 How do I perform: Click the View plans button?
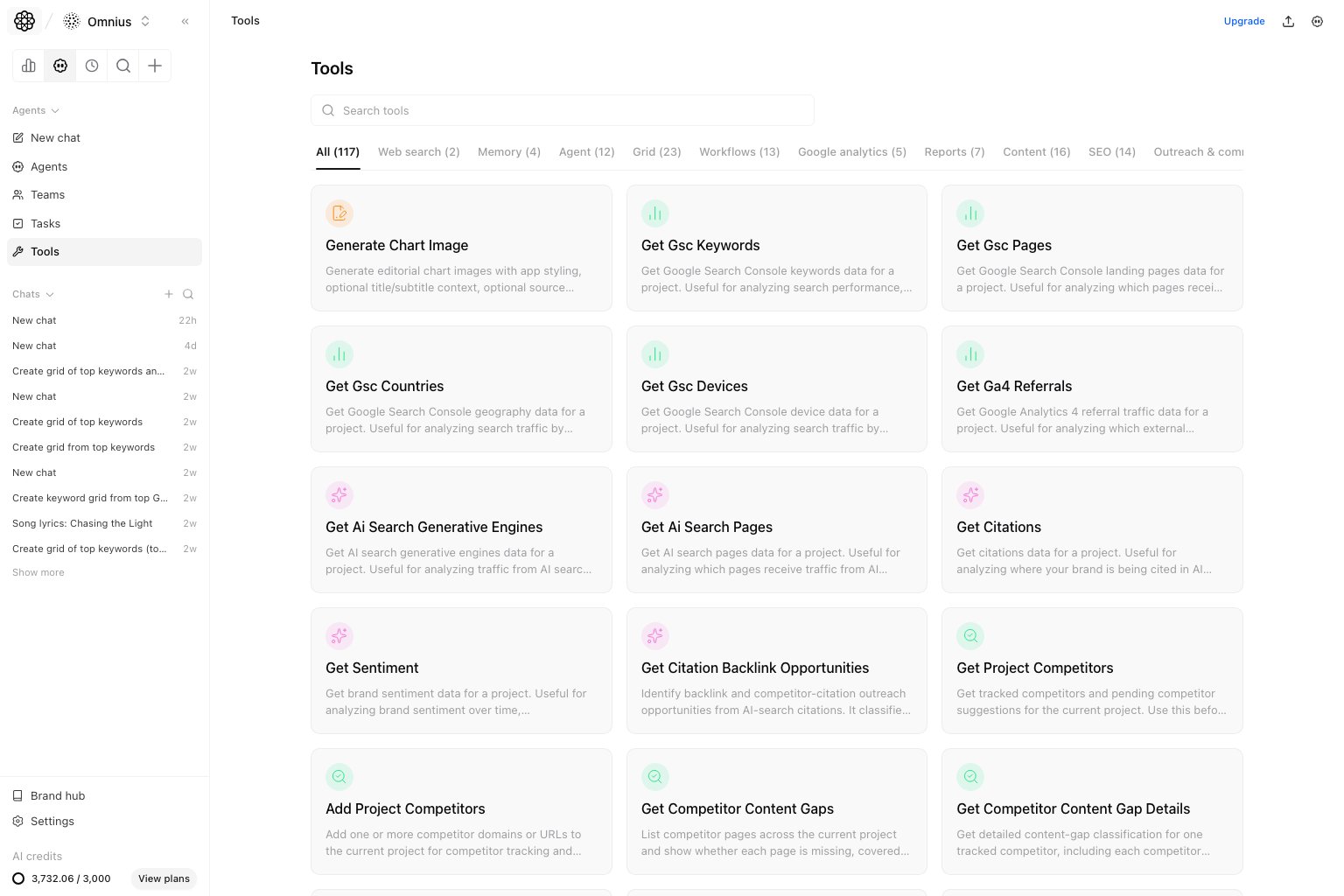click(x=164, y=878)
